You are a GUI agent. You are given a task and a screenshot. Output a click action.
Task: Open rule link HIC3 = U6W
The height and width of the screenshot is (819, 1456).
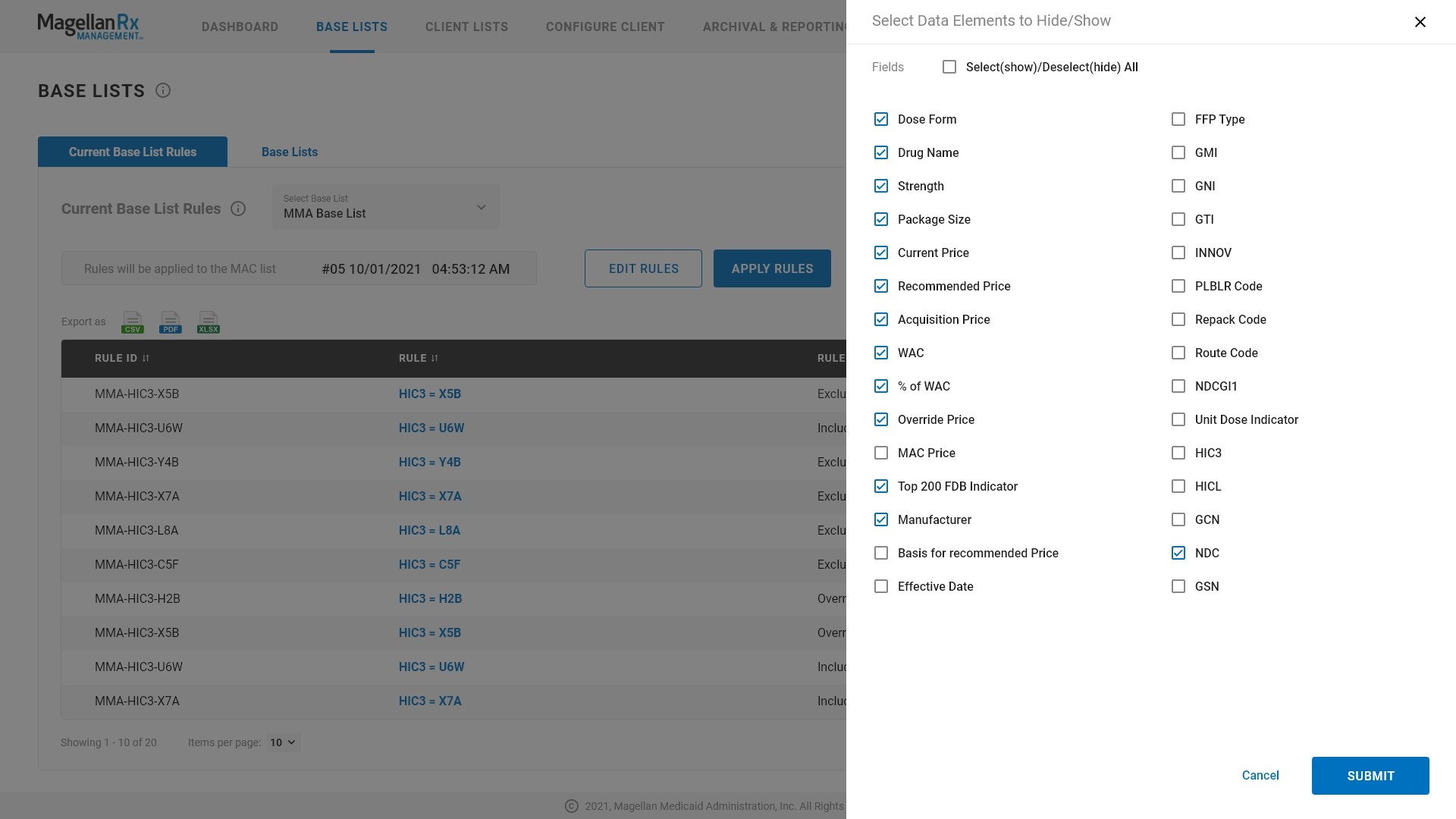click(x=431, y=428)
